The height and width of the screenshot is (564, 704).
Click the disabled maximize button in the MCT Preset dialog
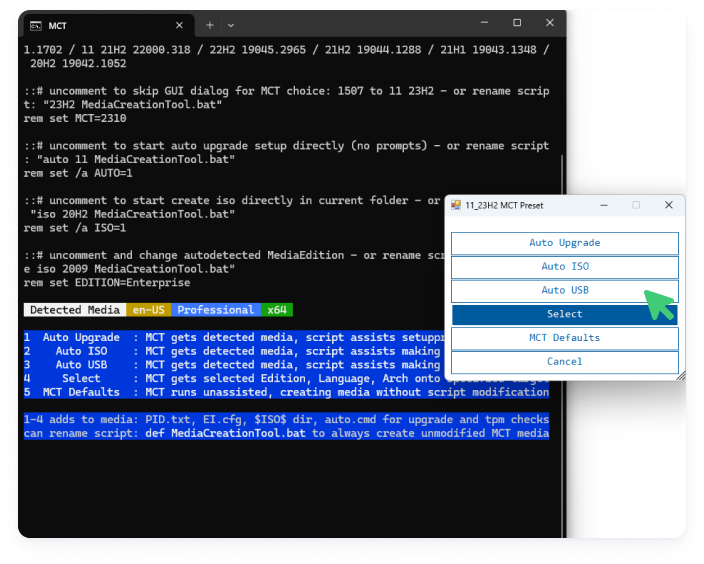(x=636, y=205)
